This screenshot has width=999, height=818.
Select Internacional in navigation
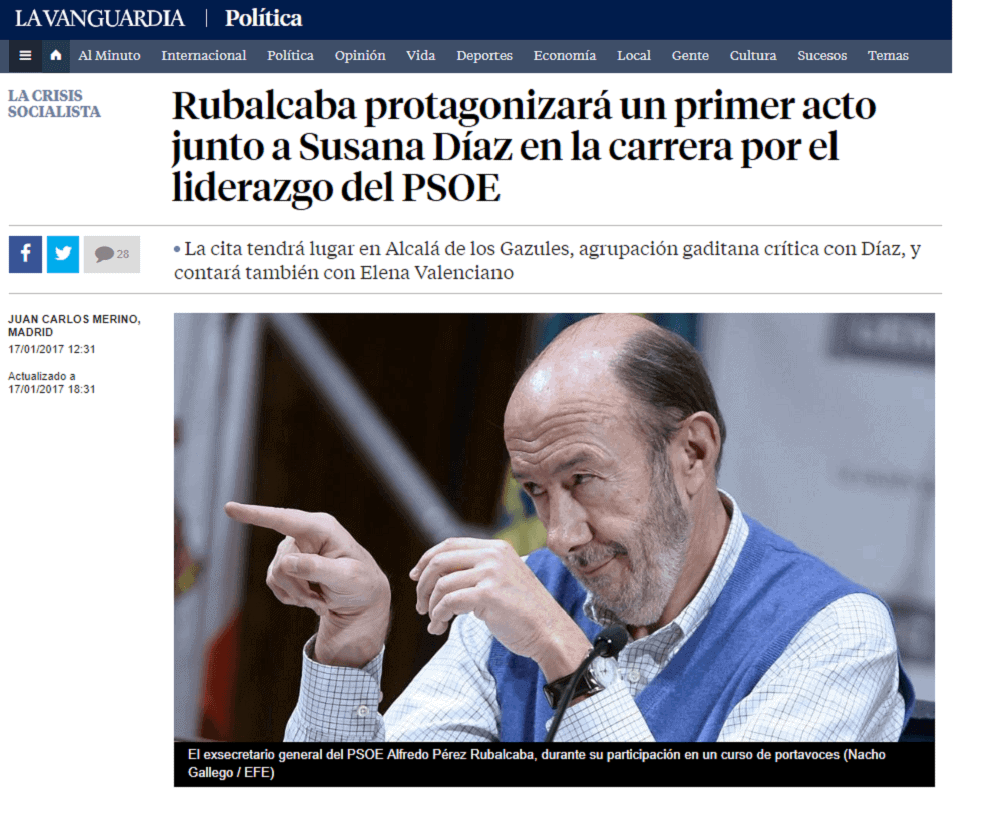tap(204, 55)
